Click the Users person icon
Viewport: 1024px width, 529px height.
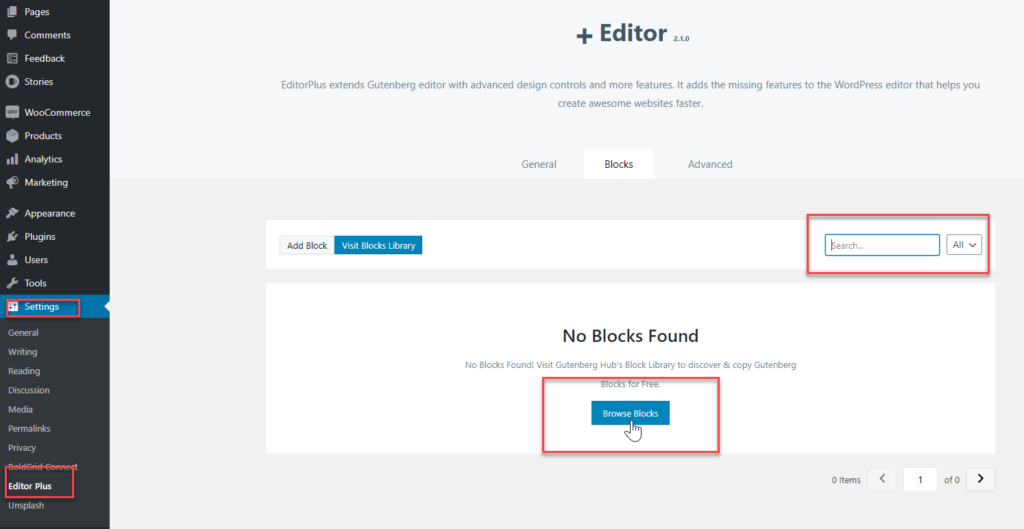point(12,260)
